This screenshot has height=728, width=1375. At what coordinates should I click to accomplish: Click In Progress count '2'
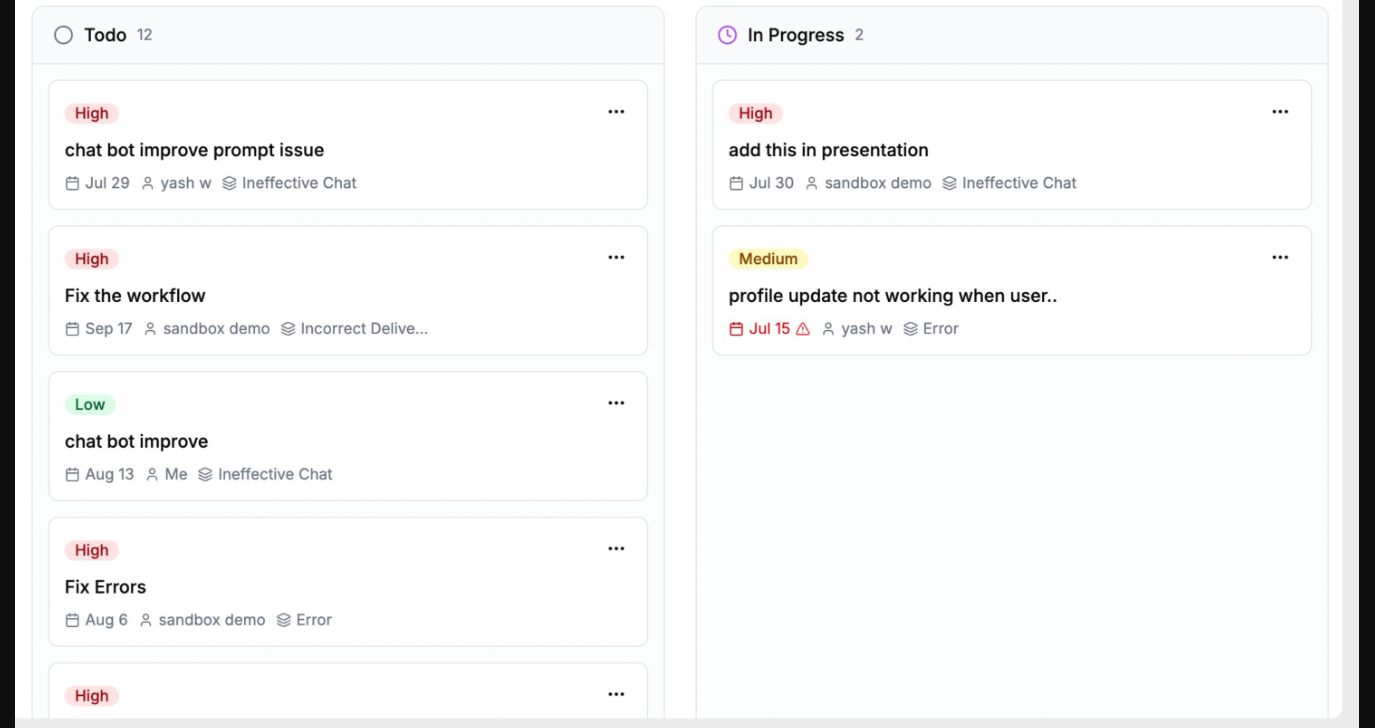tap(859, 35)
